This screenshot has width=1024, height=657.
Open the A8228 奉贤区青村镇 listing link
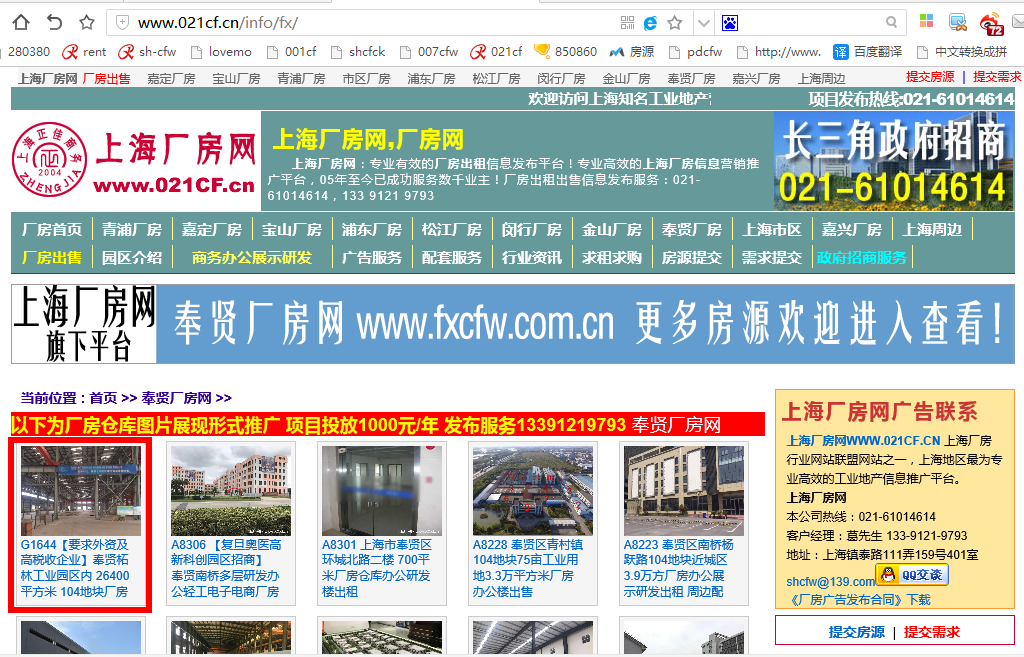(528, 568)
